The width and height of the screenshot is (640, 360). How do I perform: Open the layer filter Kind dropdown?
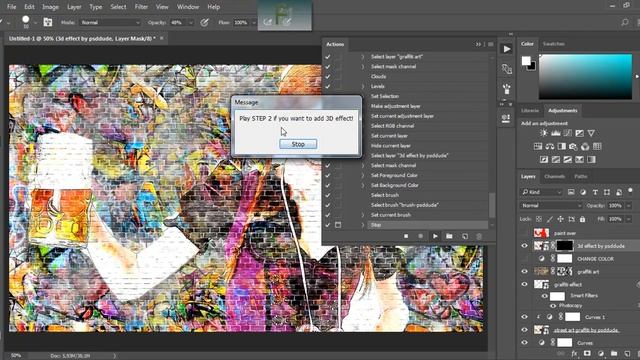(x=542, y=192)
